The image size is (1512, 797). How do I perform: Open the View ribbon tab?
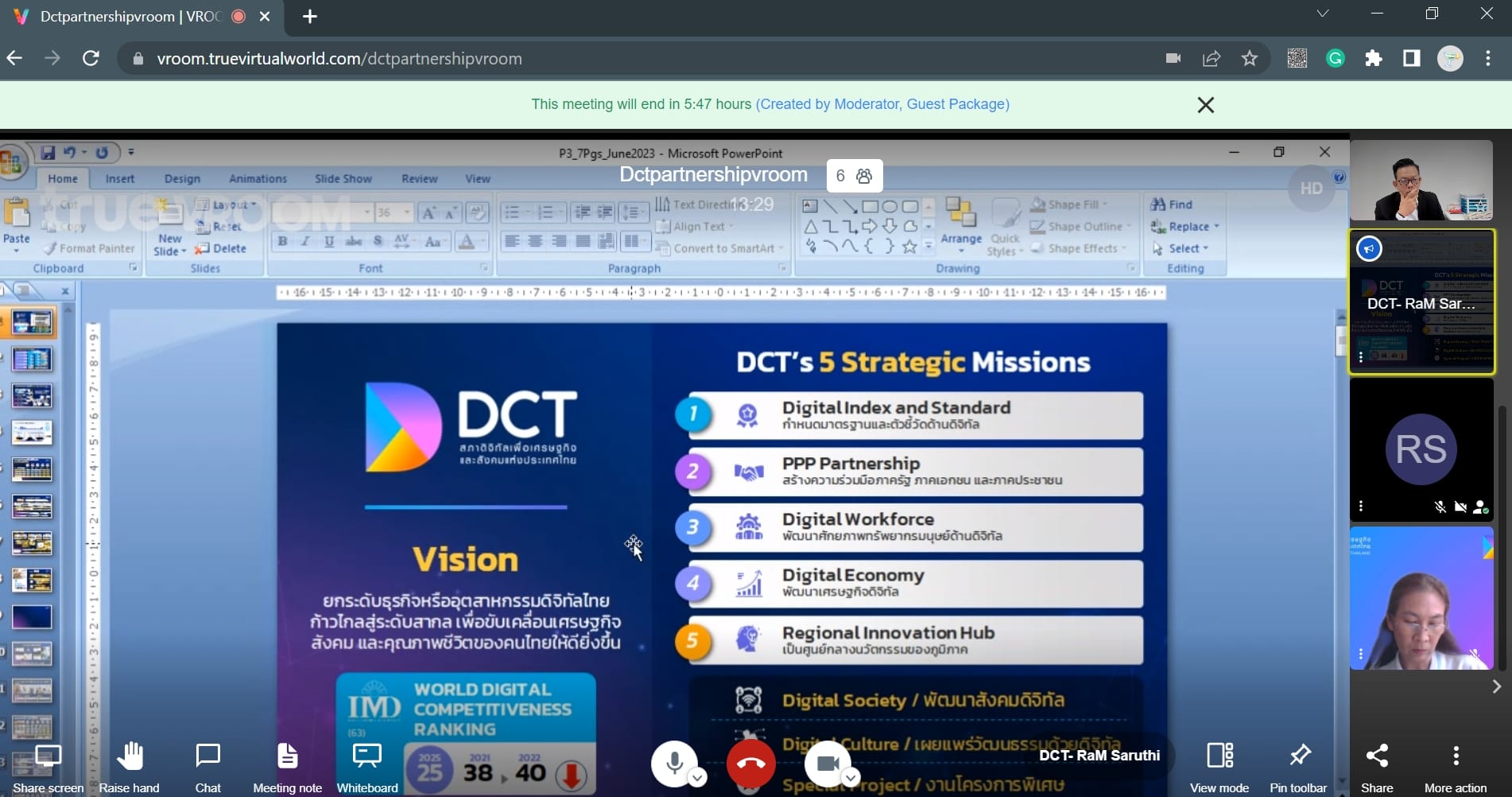pyautogui.click(x=478, y=179)
